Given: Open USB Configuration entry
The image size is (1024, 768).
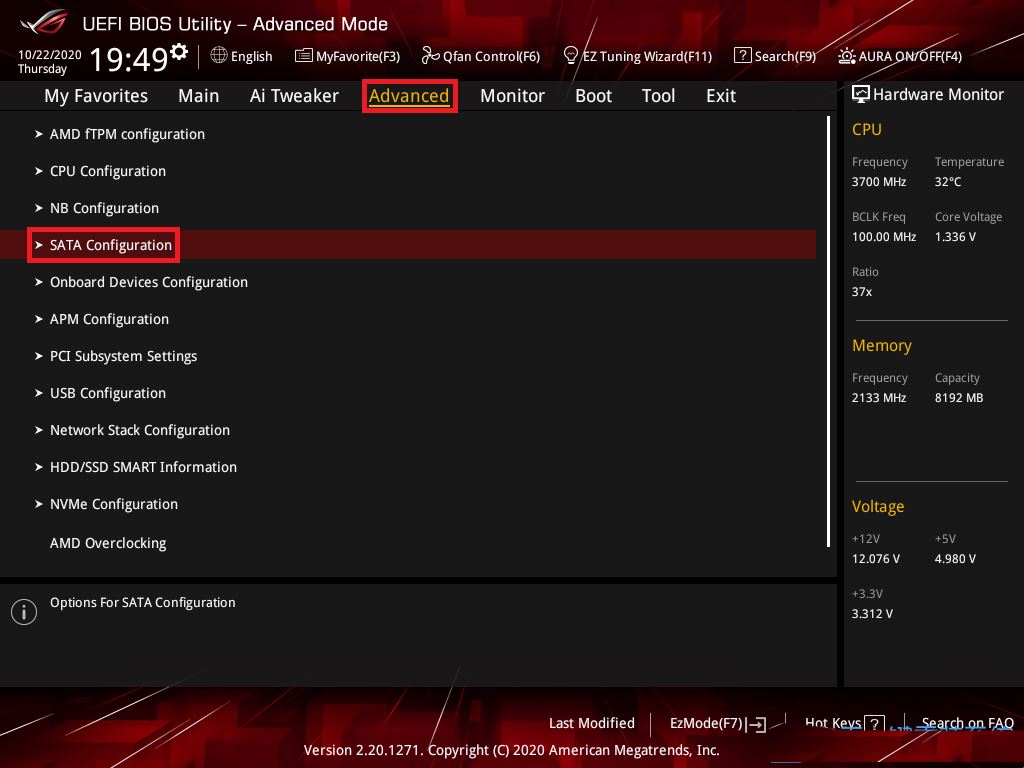Looking at the screenshot, I should pos(108,393).
